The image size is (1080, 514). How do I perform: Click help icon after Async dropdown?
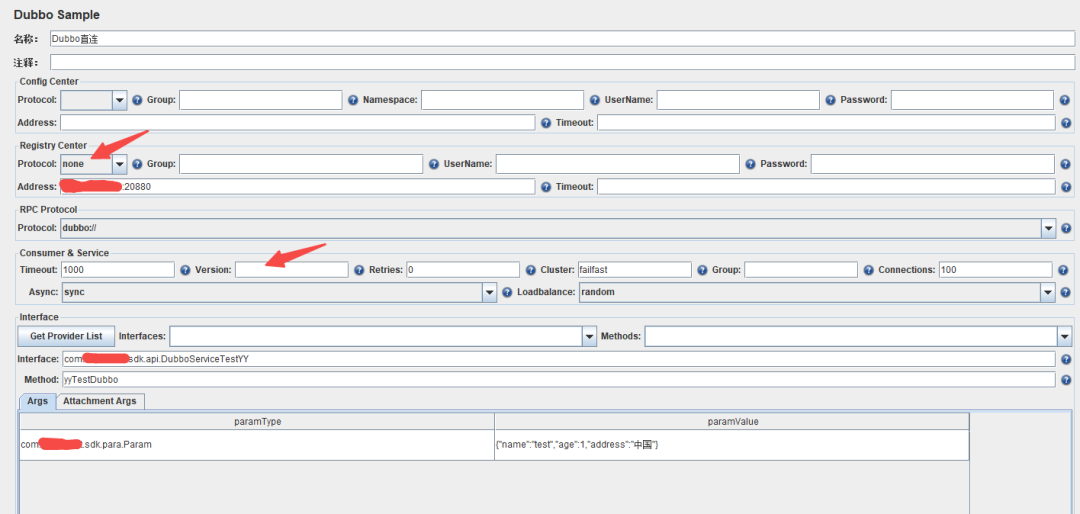508,292
